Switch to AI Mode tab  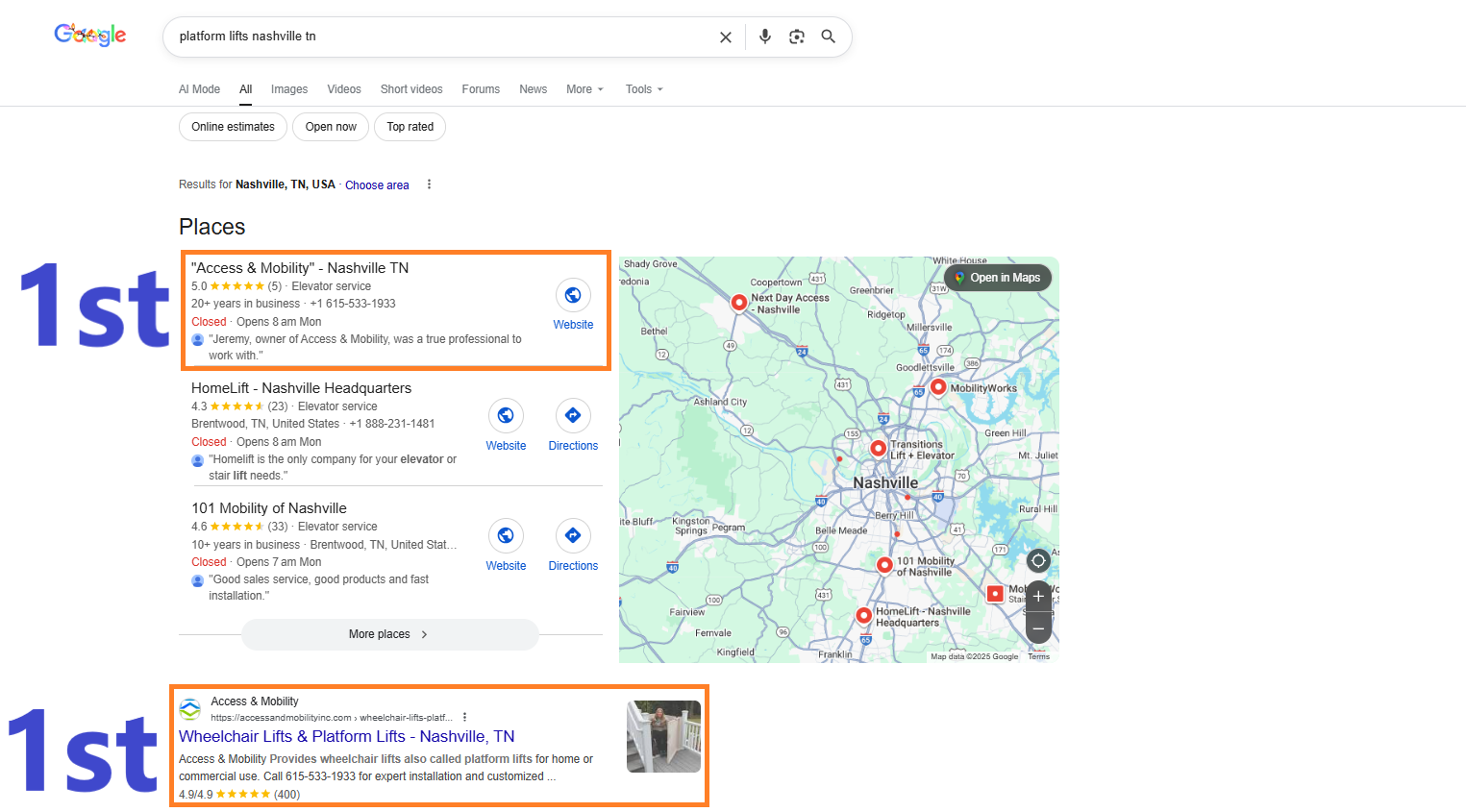click(x=199, y=89)
